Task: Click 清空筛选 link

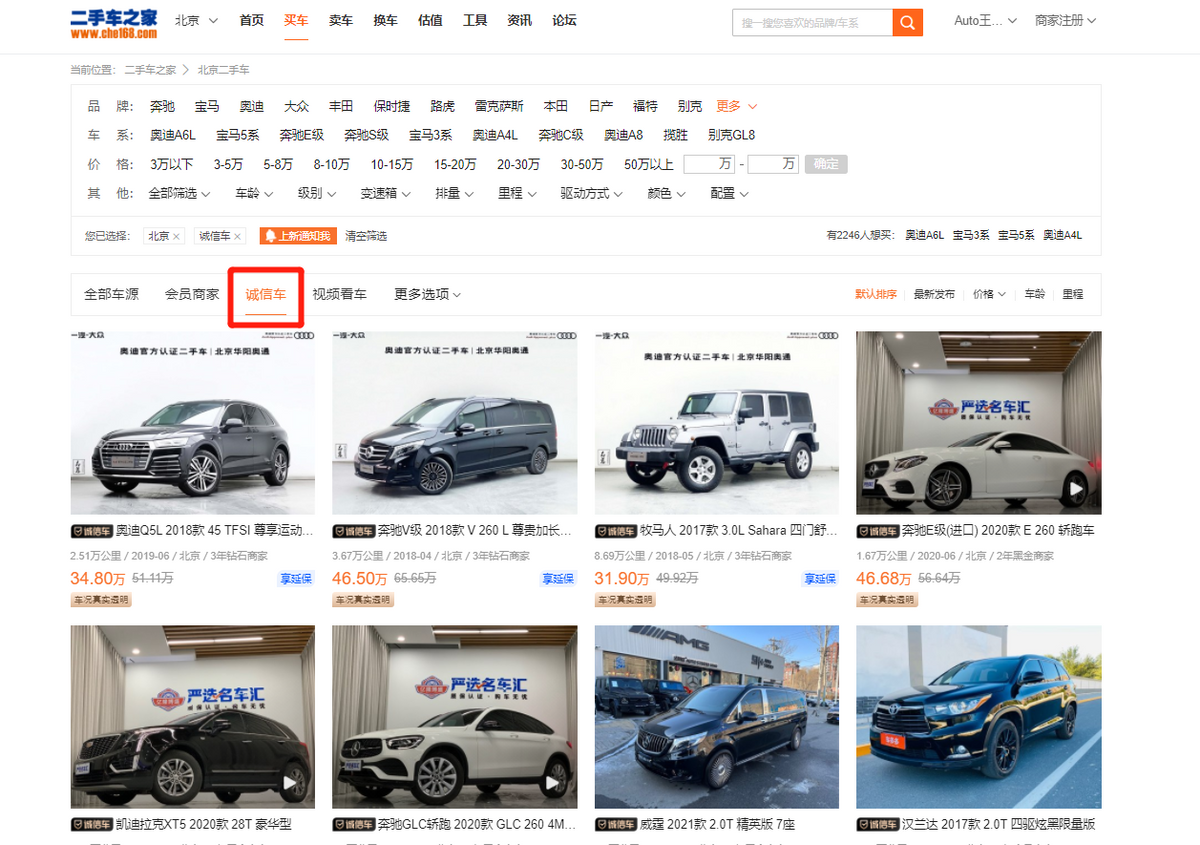Action: coord(366,236)
